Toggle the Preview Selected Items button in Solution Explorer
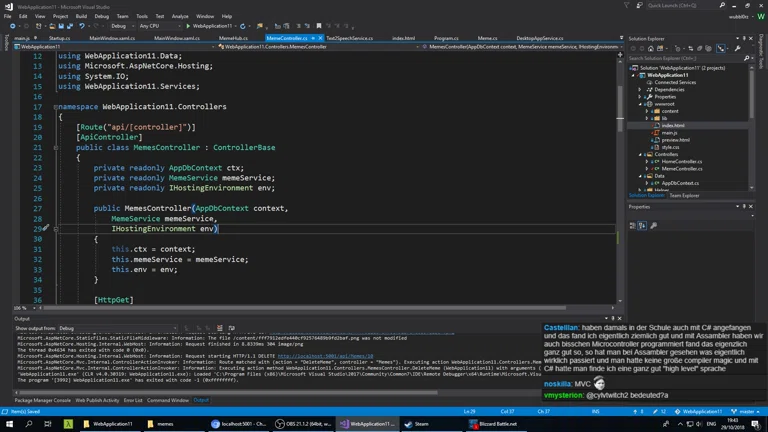Image resolution: width=768 pixels, height=432 pixels. point(721,48)
